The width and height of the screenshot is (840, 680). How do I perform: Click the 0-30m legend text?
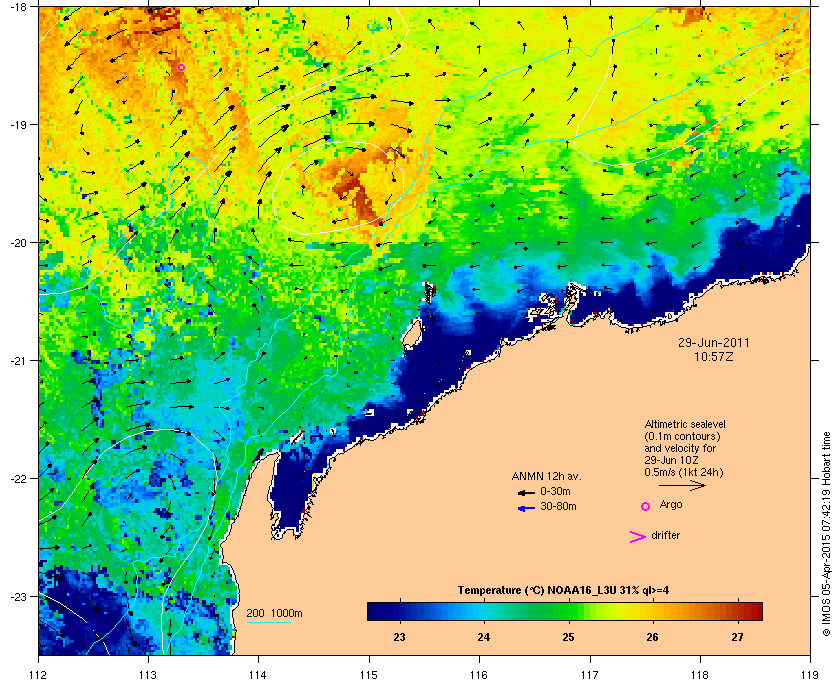555,491
